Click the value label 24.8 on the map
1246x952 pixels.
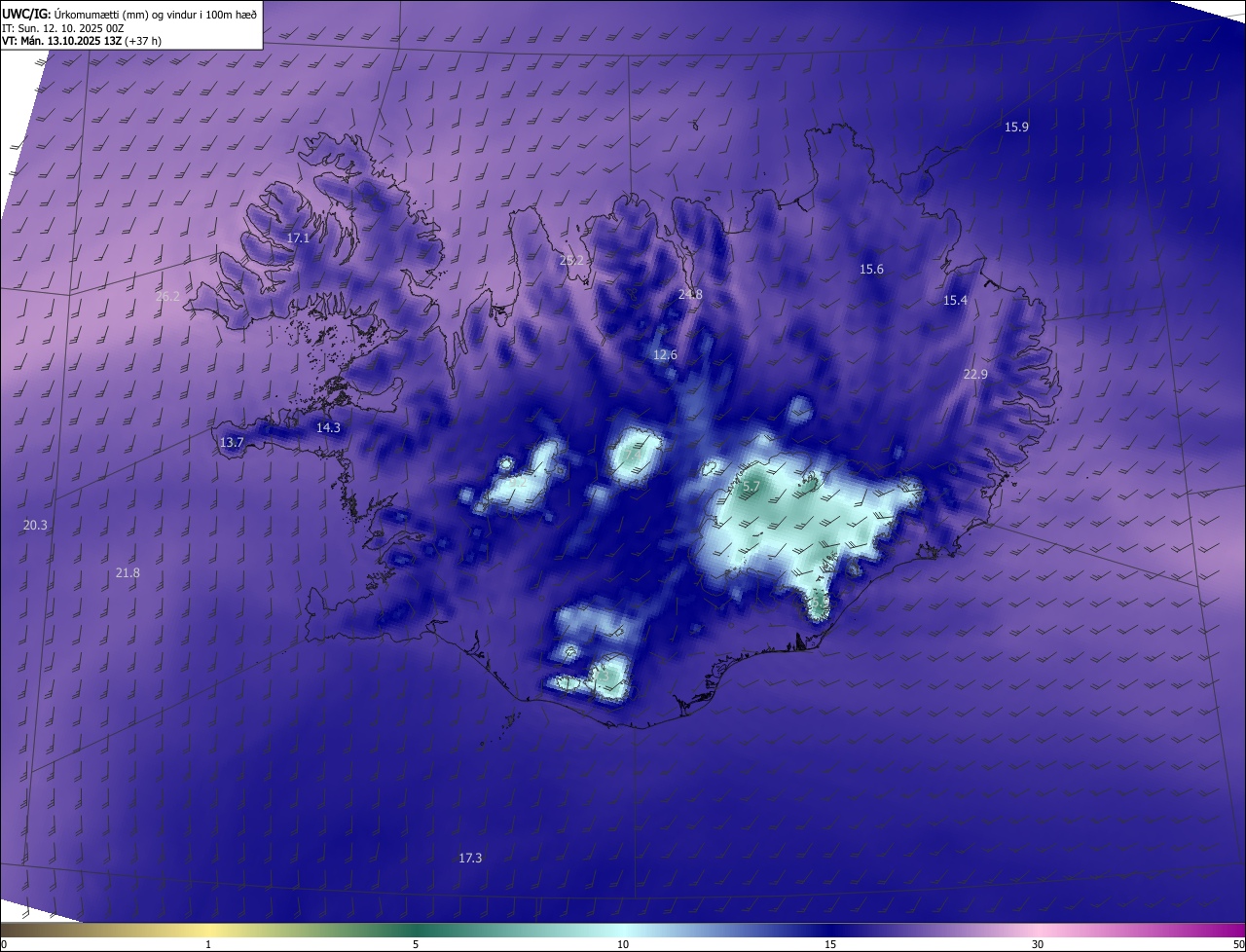point(690,294)
